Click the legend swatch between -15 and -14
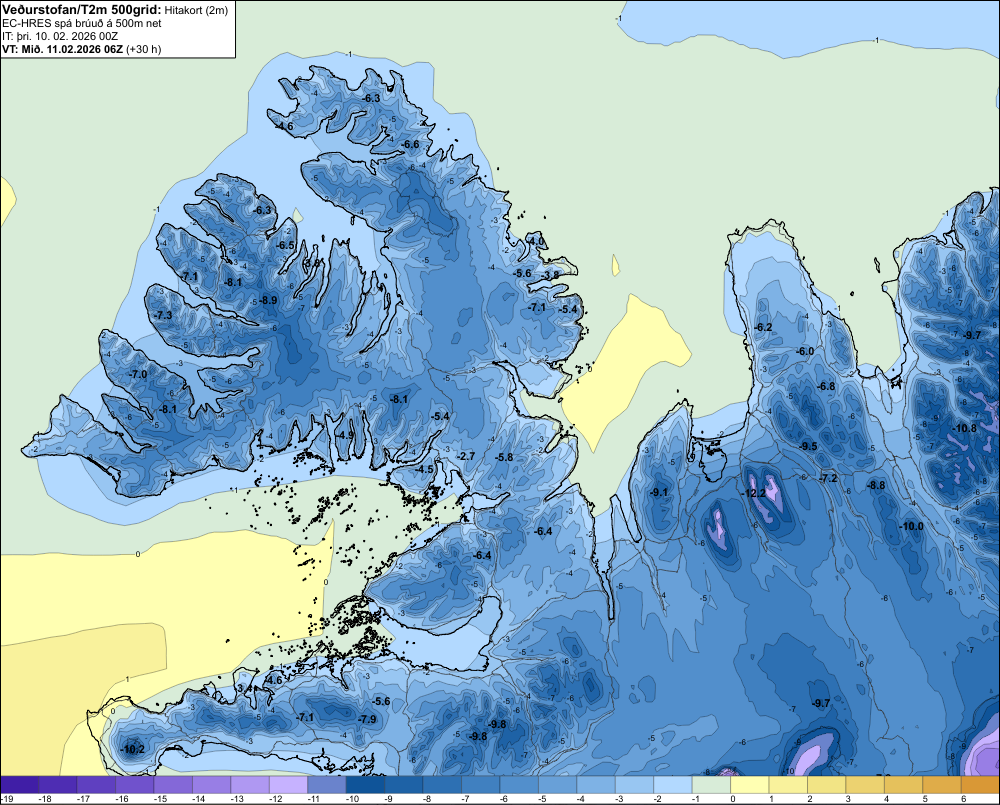 coord(173,785)
